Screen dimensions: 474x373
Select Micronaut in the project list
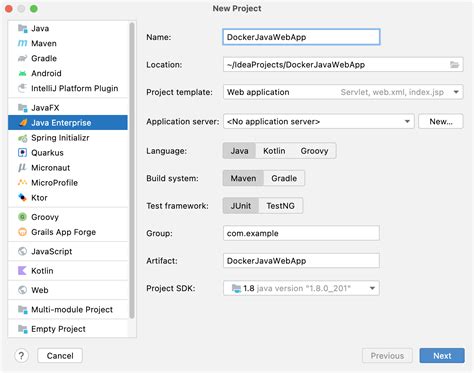(68, 168)
